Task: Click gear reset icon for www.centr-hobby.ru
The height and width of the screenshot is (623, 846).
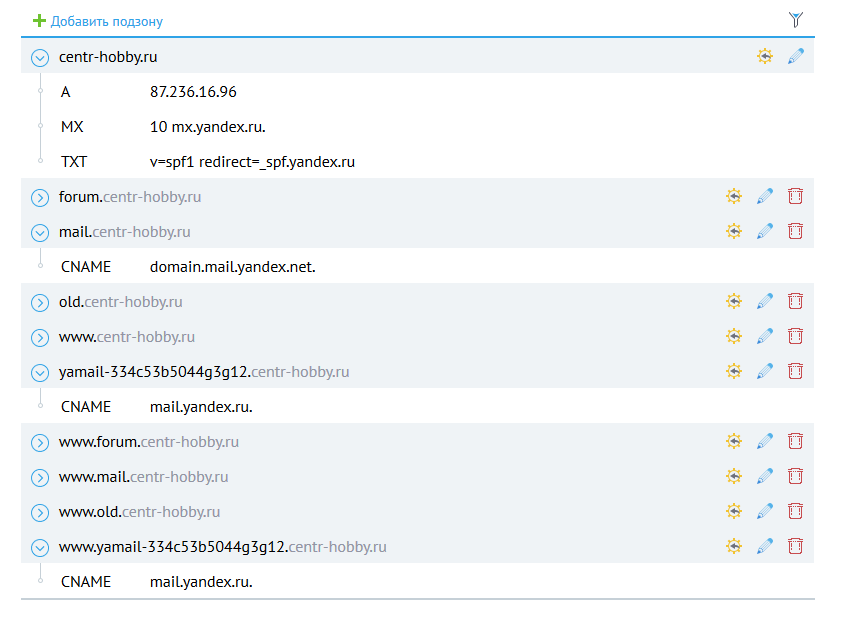Action: [734, 337]
